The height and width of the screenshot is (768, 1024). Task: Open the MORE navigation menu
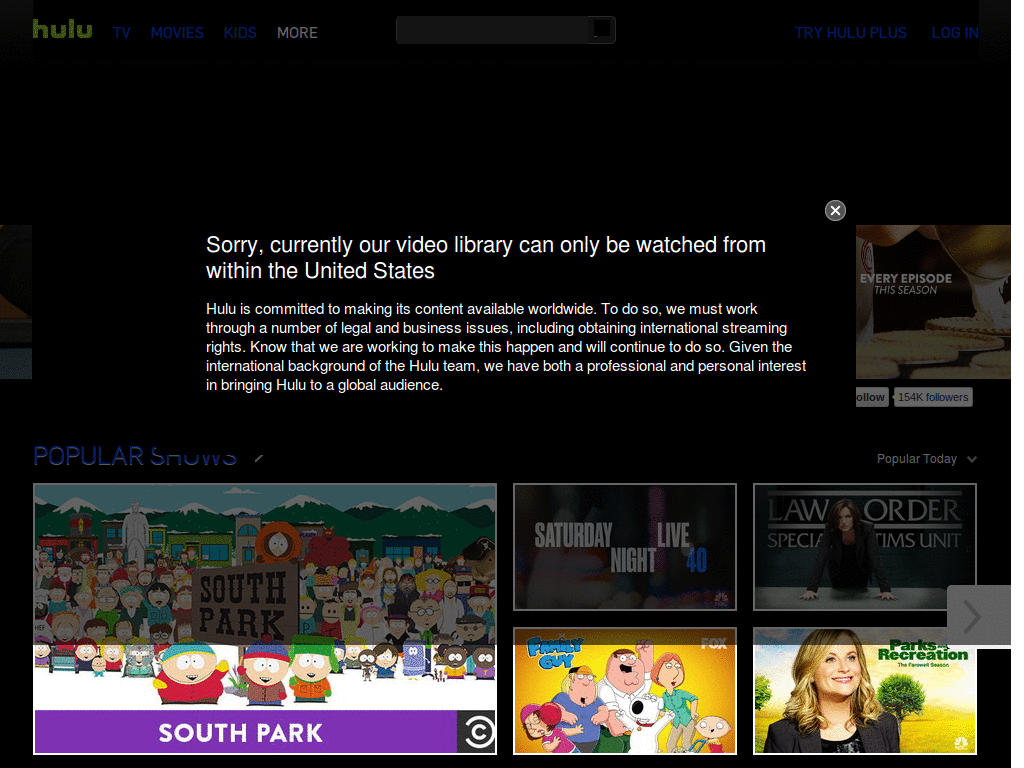click(297, 32)
